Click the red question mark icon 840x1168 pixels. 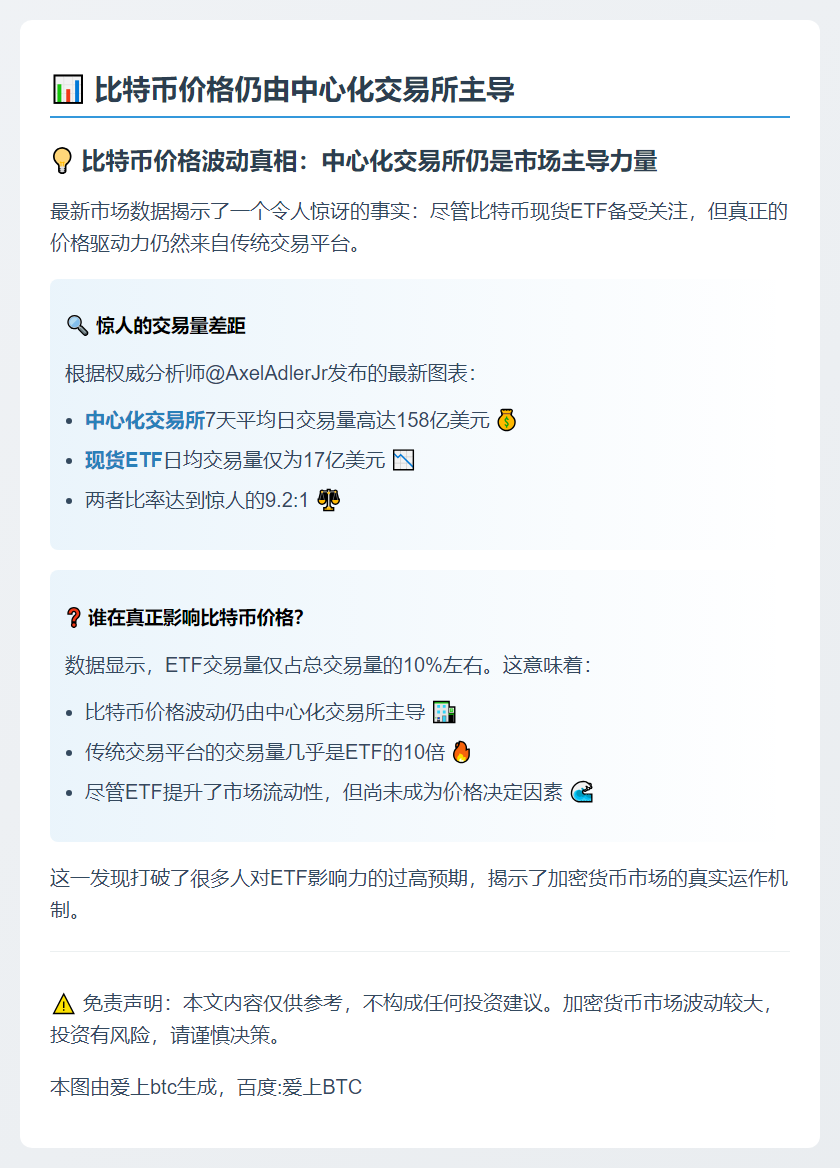pos(73,618)
